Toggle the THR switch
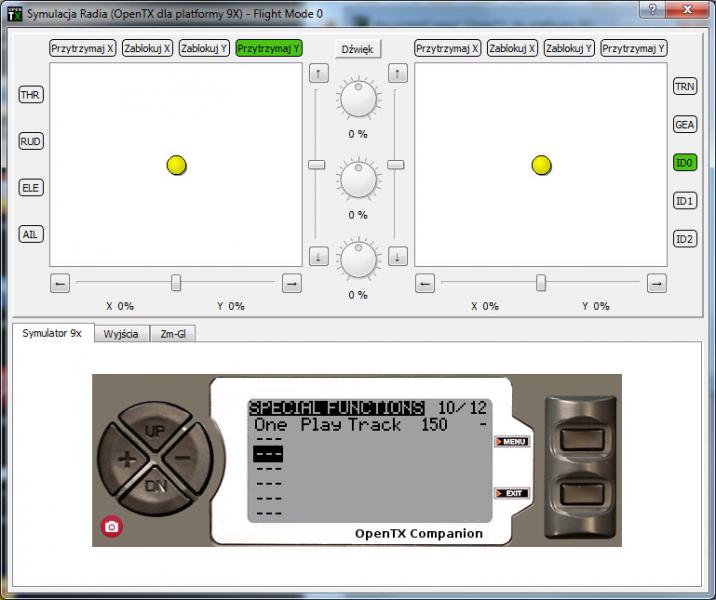 [31, 94]
